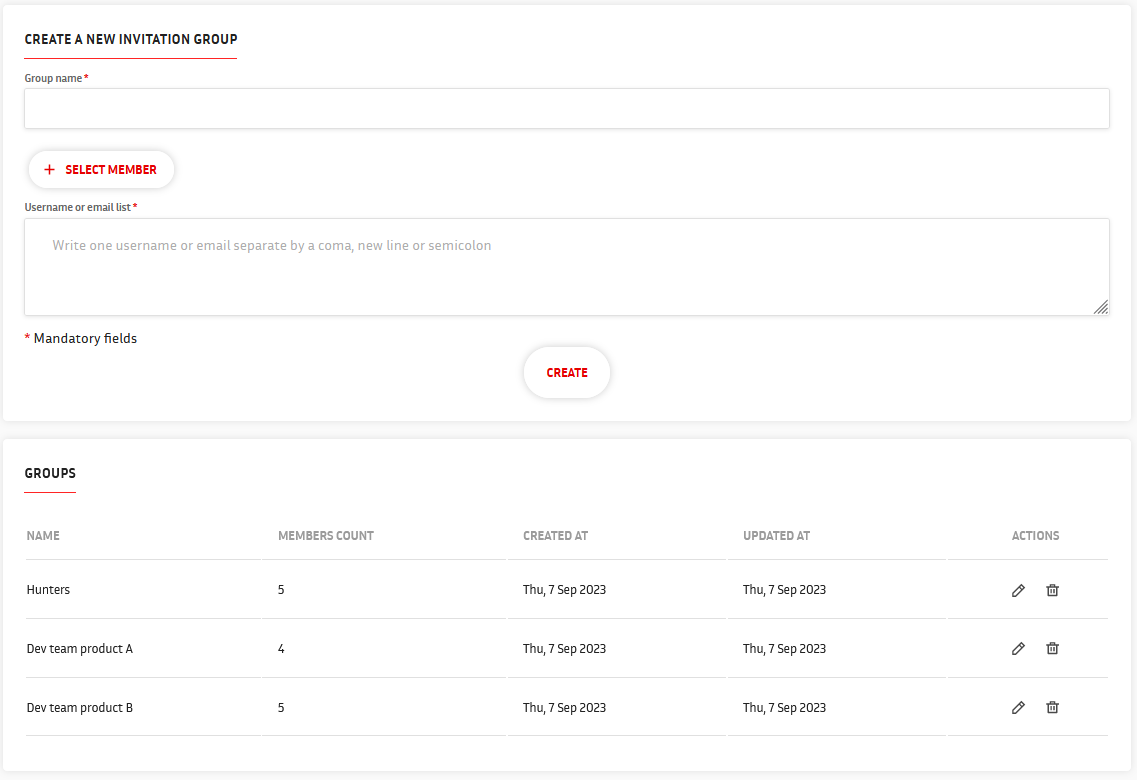The height and width of the screenshot is (780, 1137).
Task: Click into the Username or email list textarea
Action: pos(567,267)
